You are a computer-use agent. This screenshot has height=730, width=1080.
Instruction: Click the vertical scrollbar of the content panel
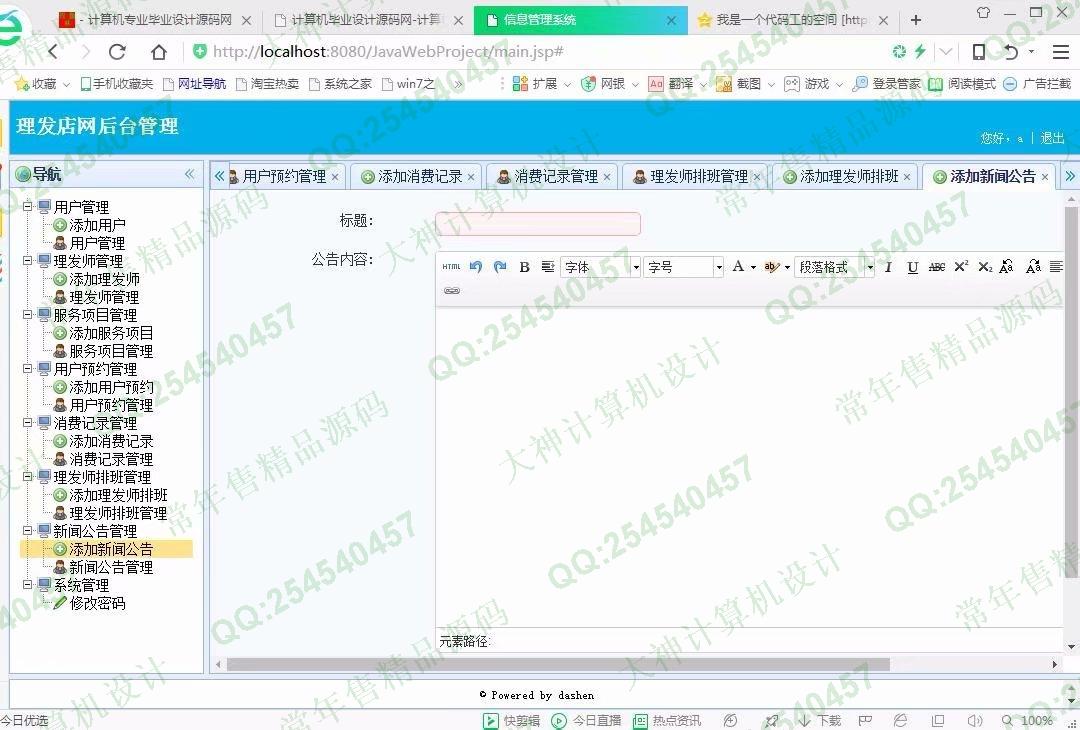[1071, 393]
